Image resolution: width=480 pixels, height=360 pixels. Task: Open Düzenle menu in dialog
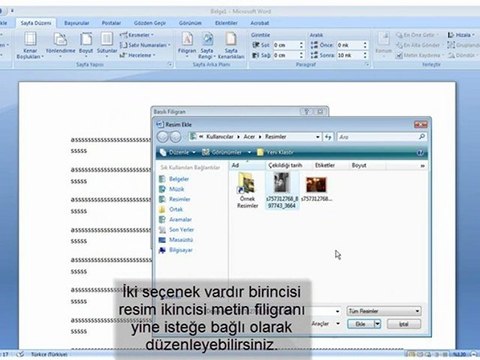pyautogui.click(x=178, y=152)
